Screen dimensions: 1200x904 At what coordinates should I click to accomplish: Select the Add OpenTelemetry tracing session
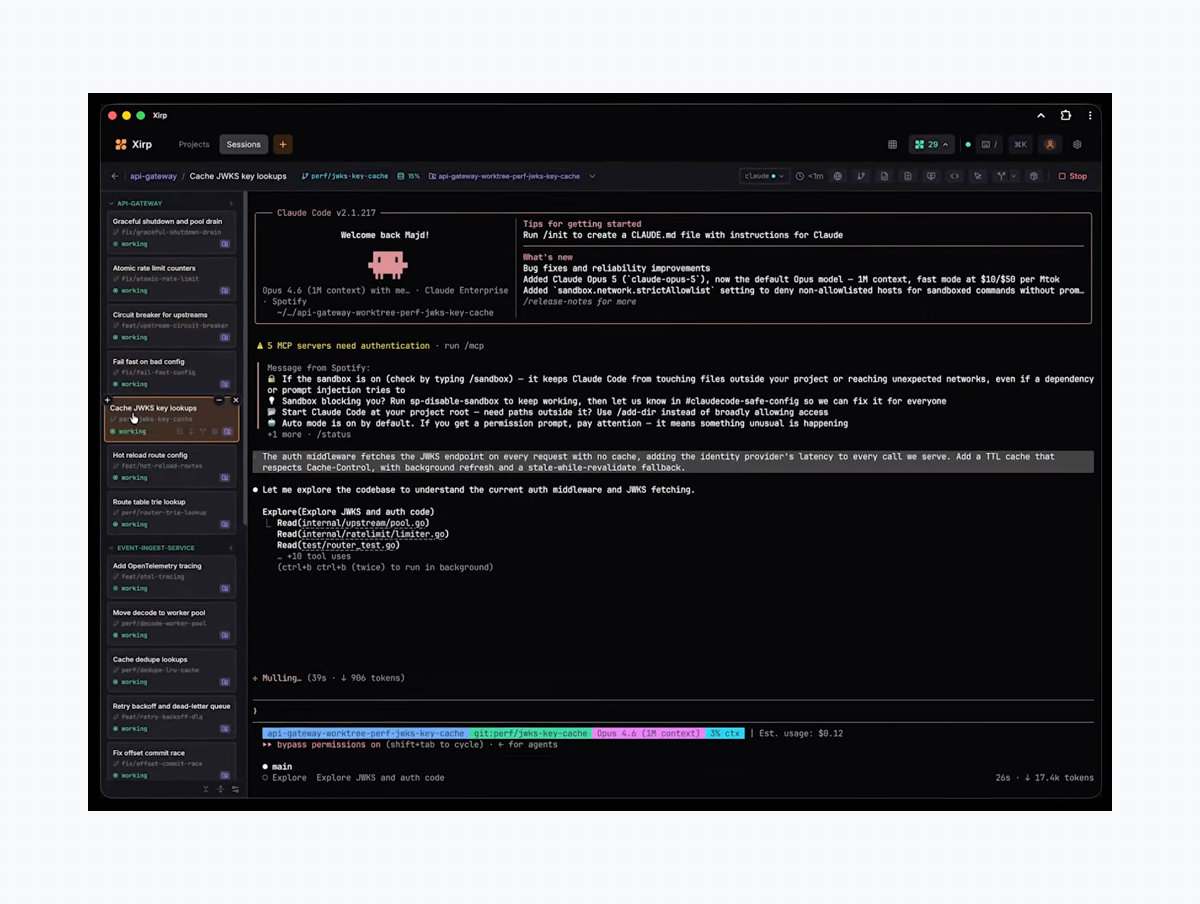[x=172, y=576]
